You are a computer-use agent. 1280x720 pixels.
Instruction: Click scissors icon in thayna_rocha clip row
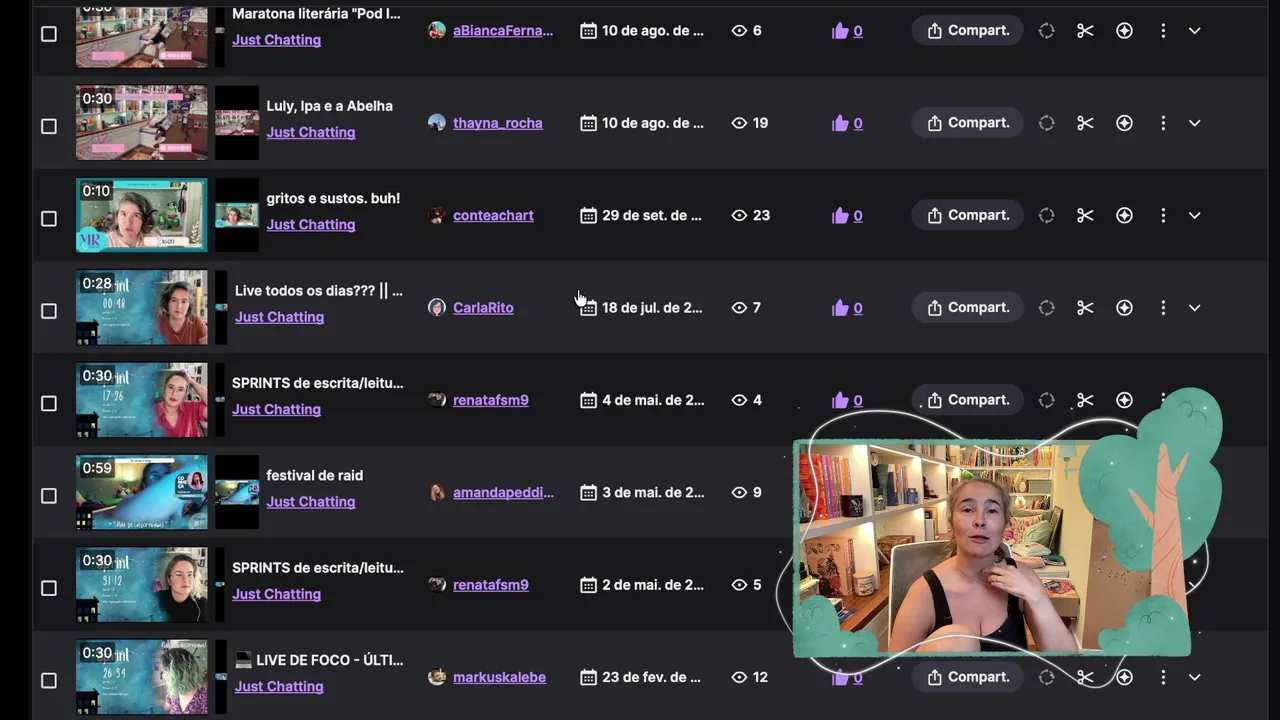click(x=1085, y=123)
